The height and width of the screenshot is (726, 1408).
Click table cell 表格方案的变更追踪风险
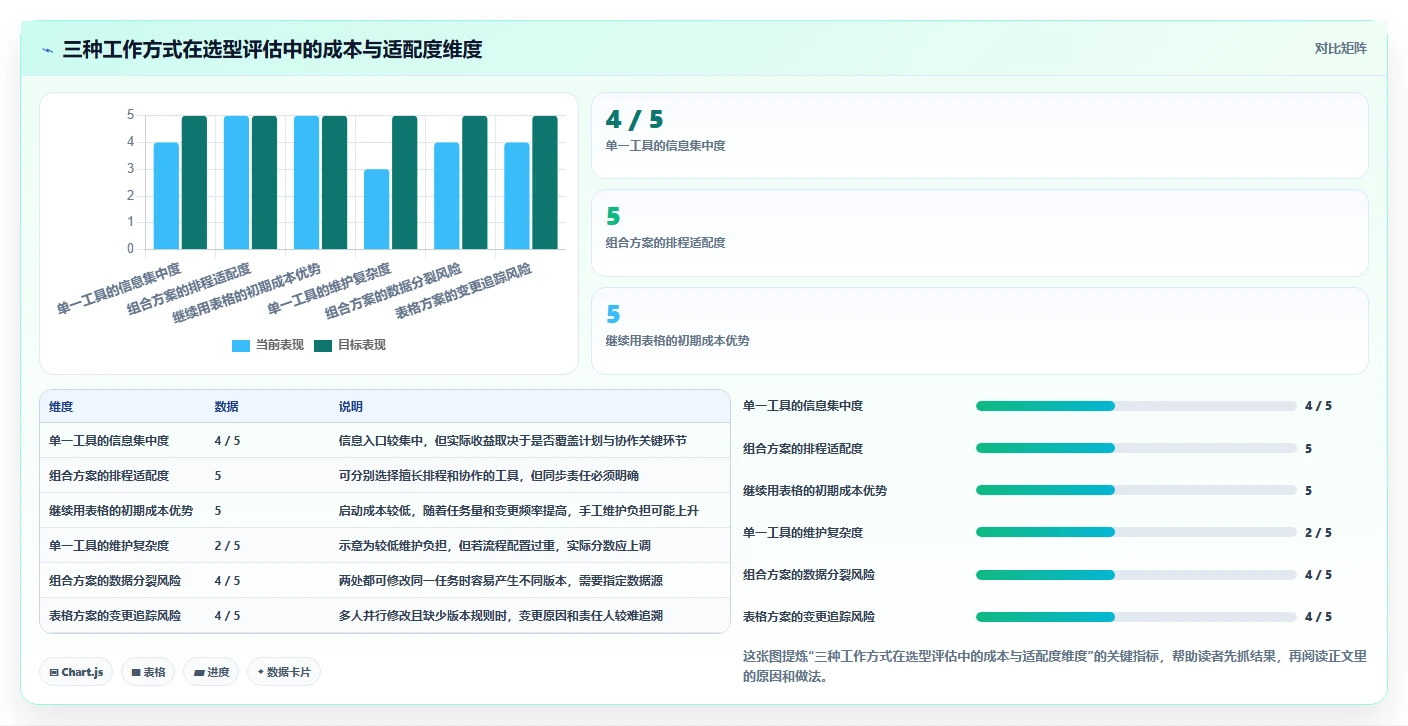click(115, 616)
